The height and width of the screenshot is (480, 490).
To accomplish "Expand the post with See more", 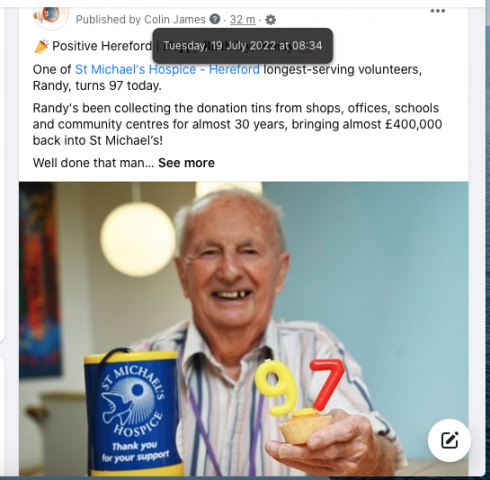I will tap(186, 163).
